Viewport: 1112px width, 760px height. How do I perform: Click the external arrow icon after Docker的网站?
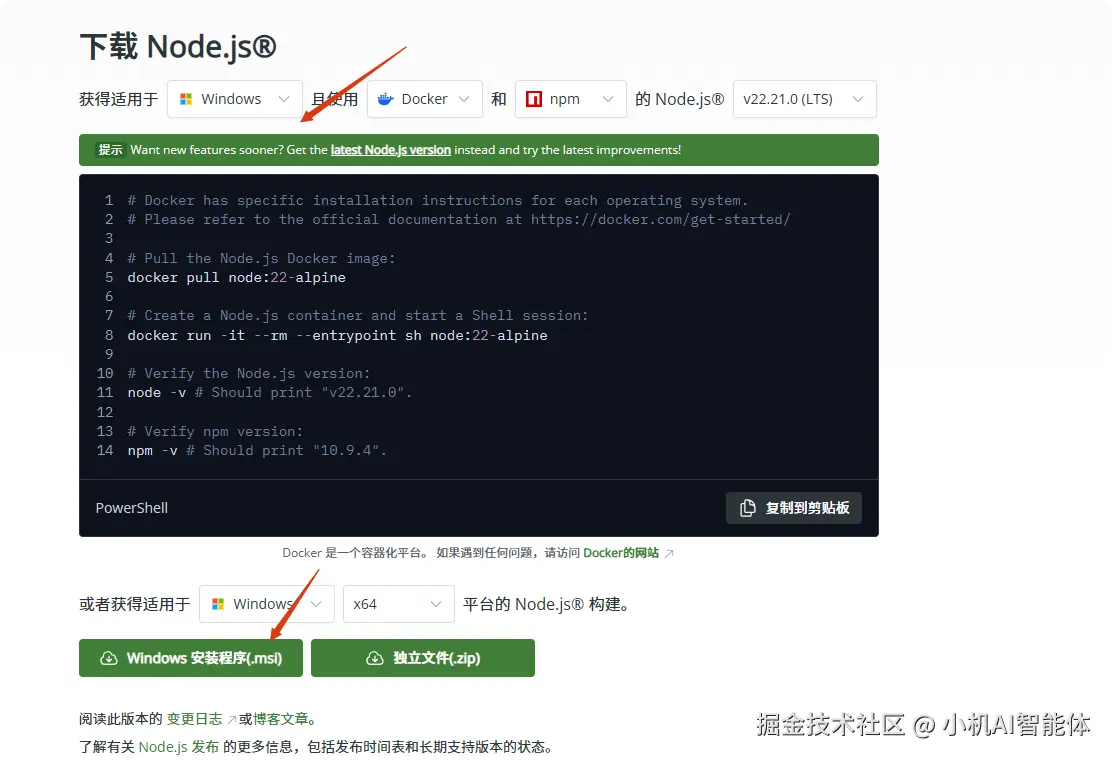pos(669,553)
